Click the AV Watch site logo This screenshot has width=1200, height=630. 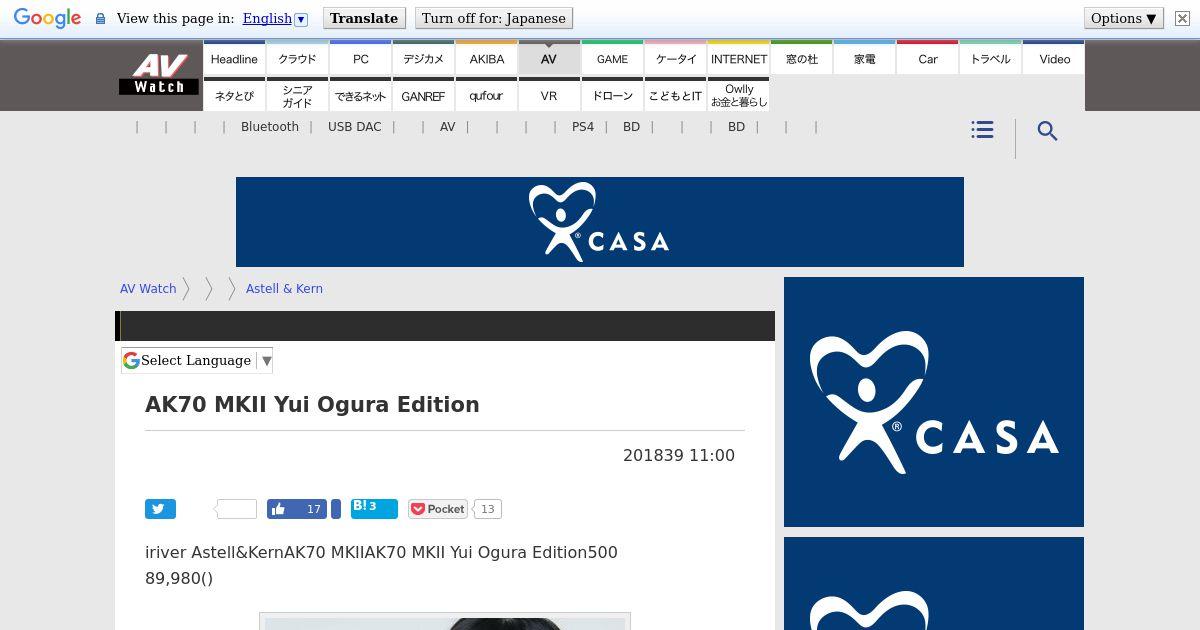point(159,74)
